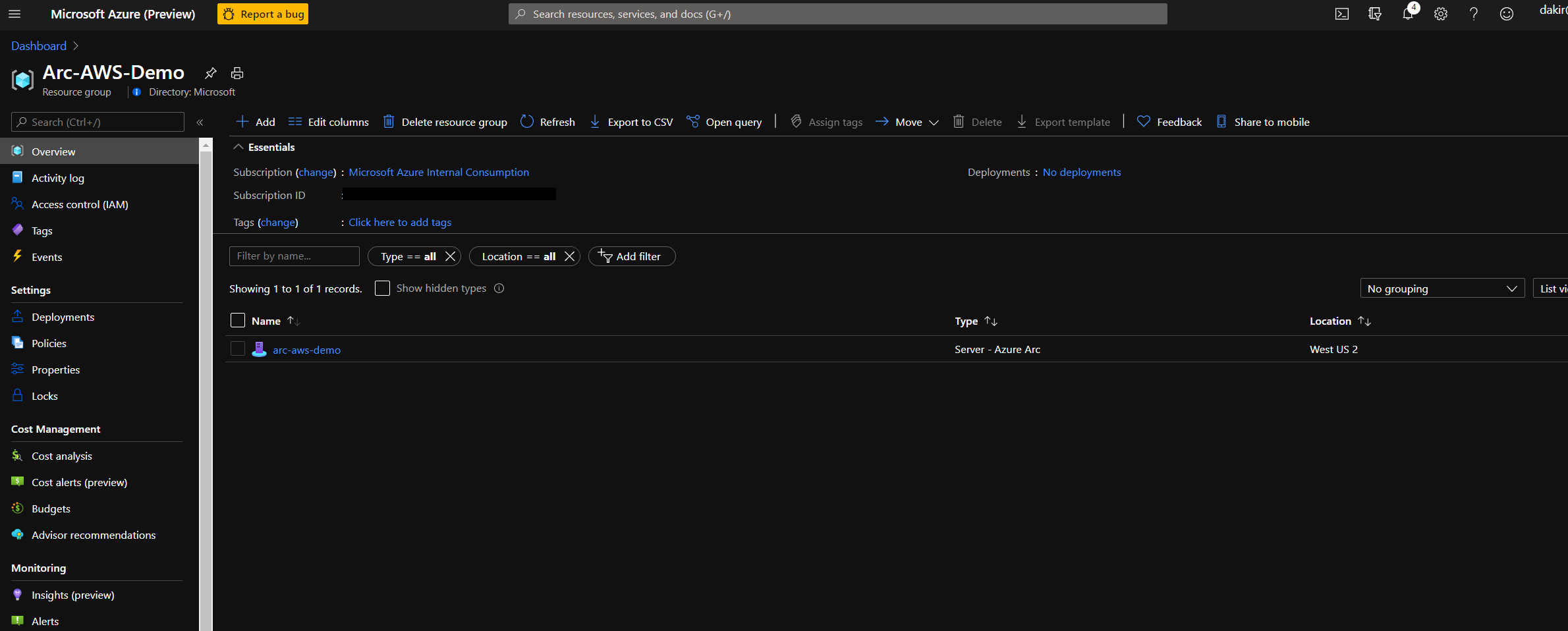Add a new resource with Add
Viewport: 1568px width, 631px height.
pos(256,122)
